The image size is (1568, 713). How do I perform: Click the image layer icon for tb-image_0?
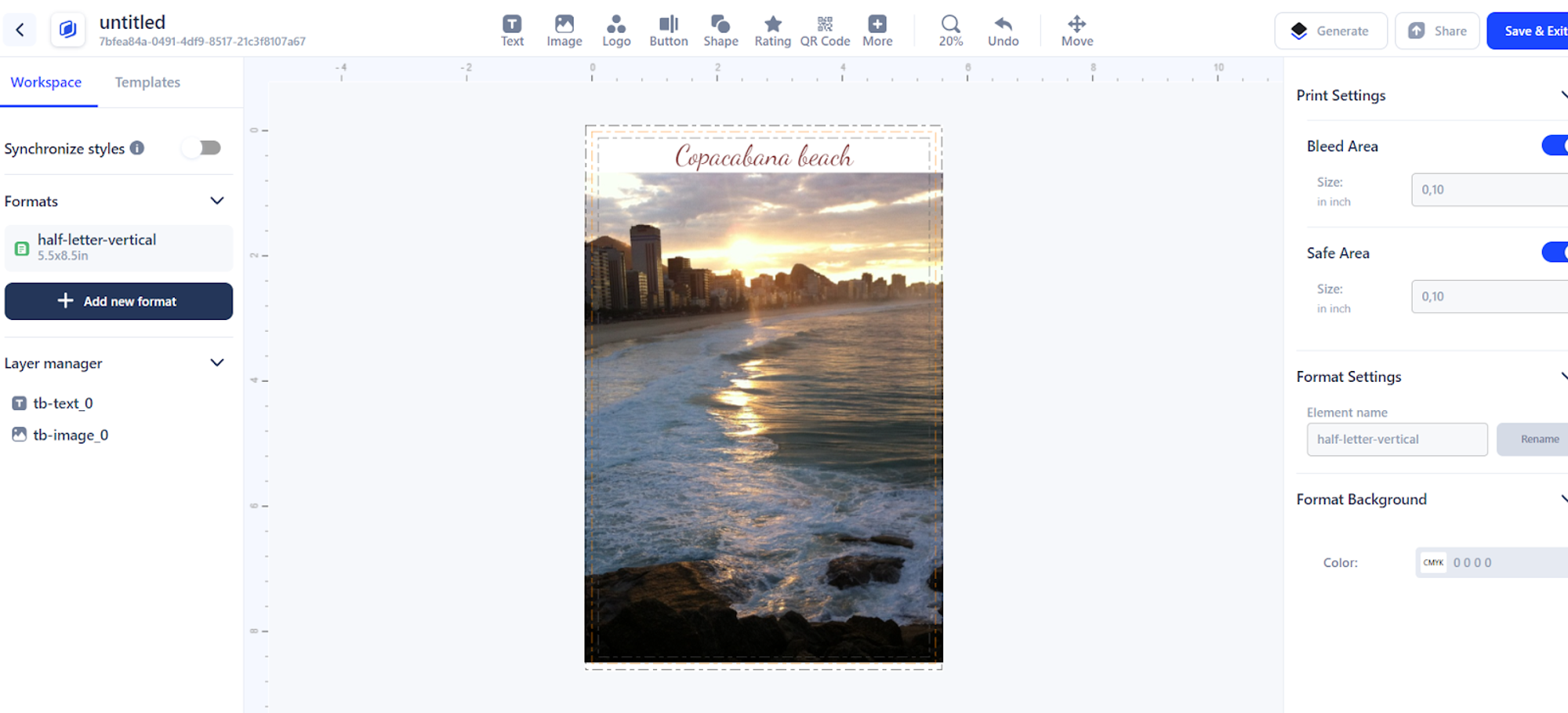point(20,435)
